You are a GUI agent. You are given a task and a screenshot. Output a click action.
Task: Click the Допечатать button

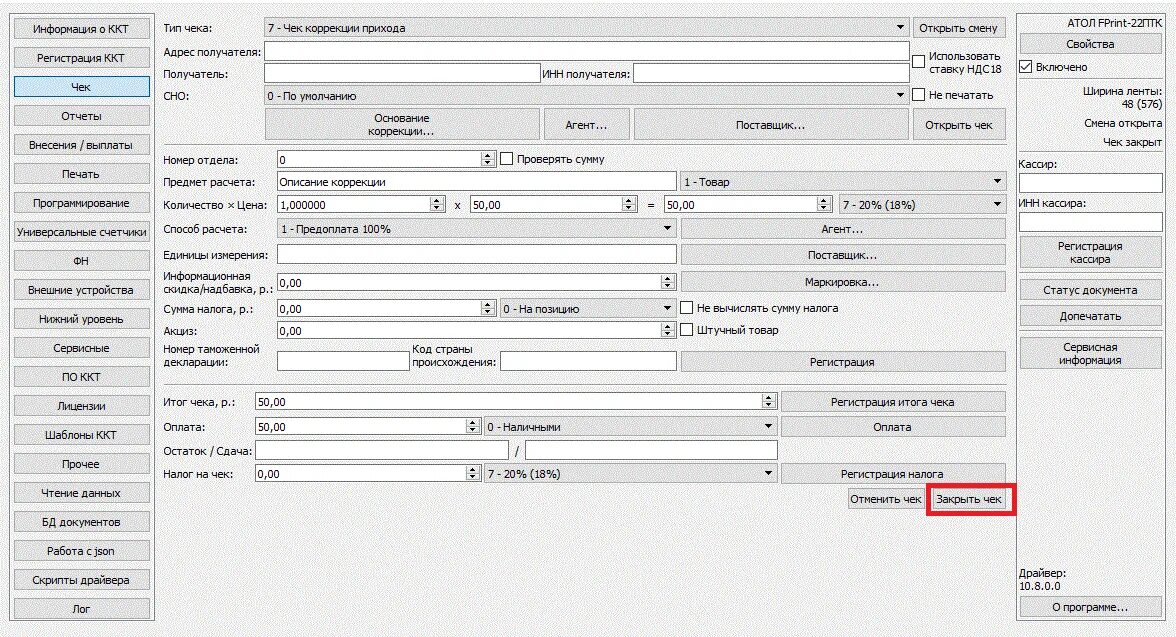pos(1090,316)
